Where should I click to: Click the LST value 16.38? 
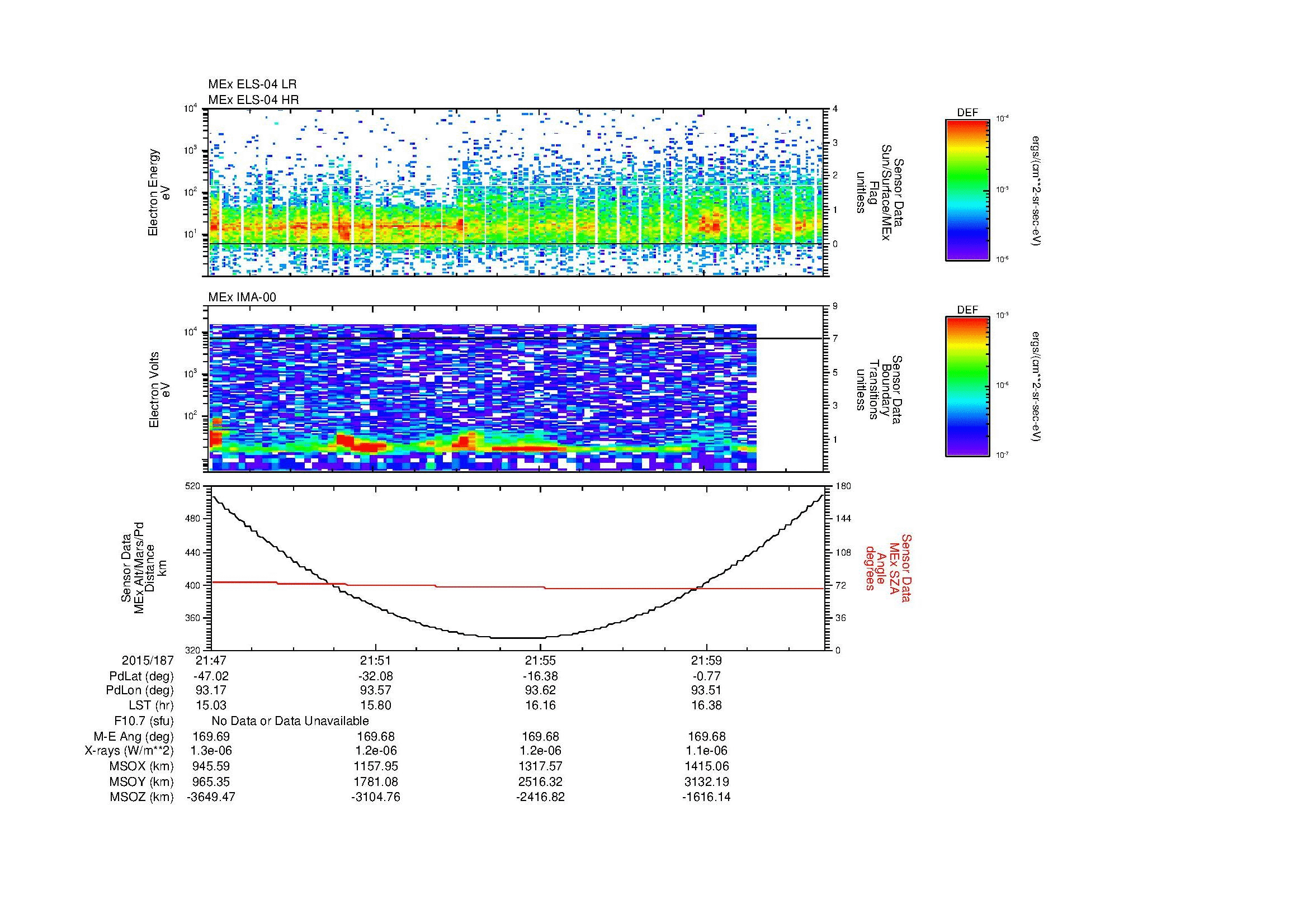tap(706, 705)
